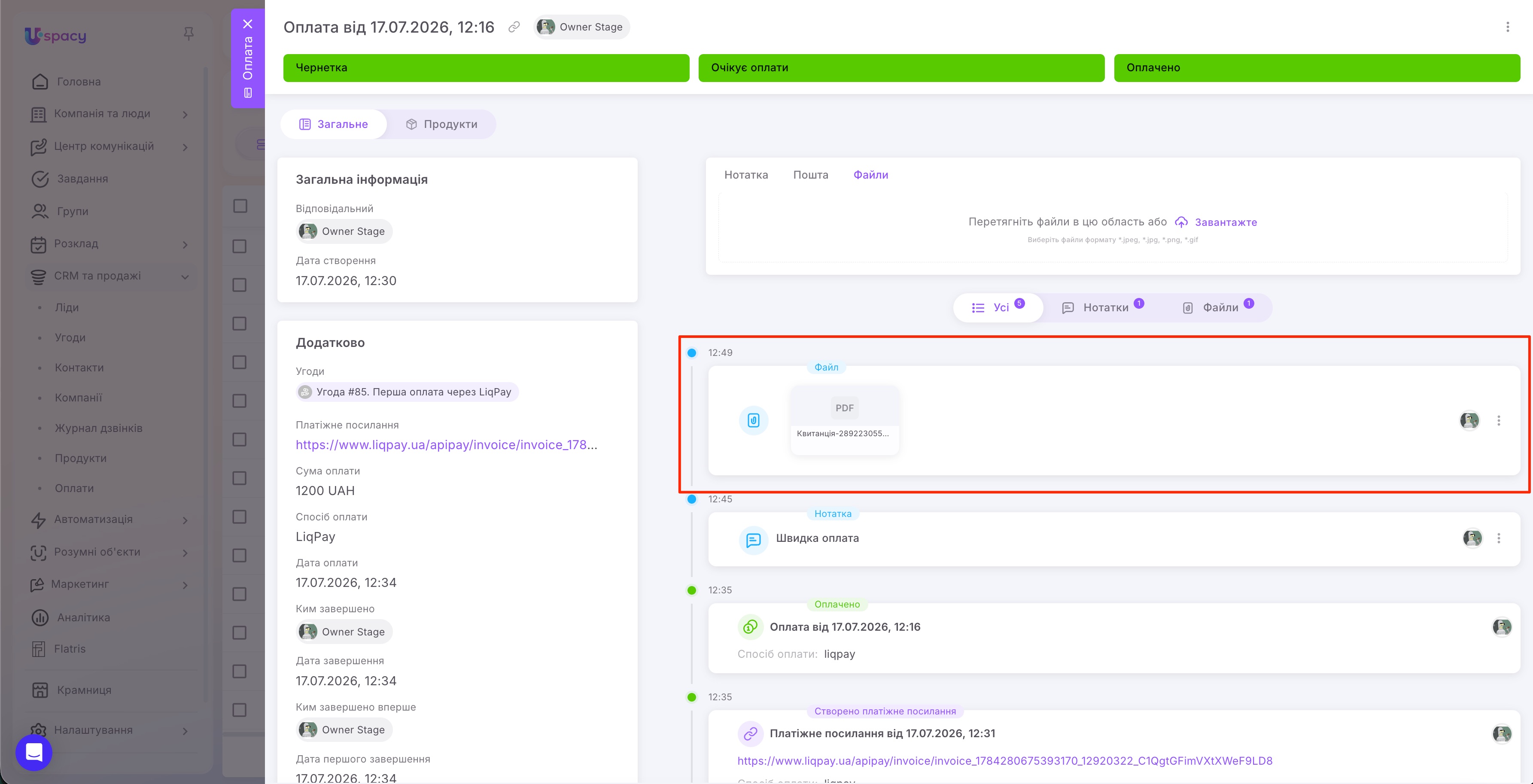The image size is (1533, 784).
Task: Open Ліди under CRM
Action: 67,307
